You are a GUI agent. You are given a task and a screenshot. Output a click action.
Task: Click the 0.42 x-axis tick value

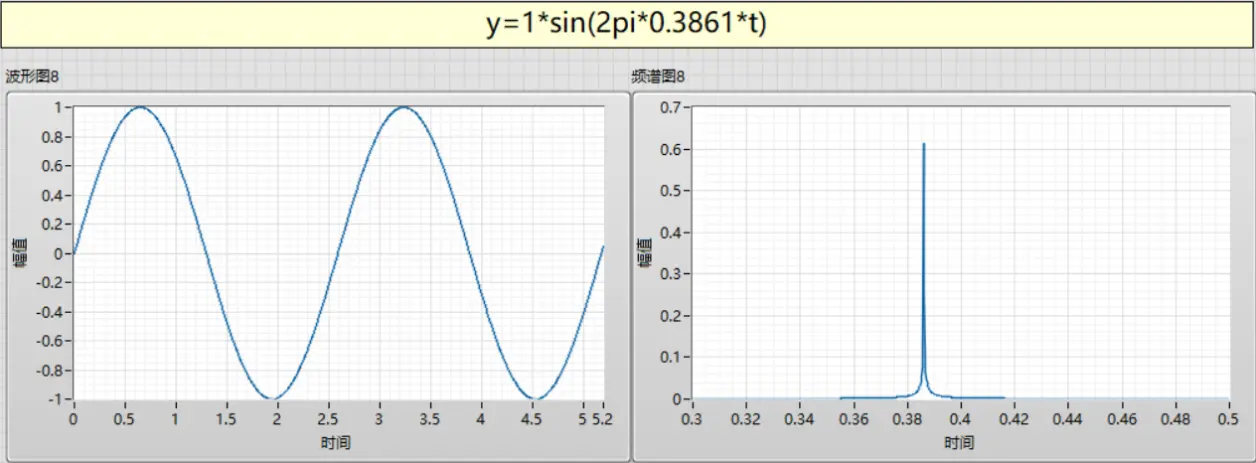click(1014, 418)
